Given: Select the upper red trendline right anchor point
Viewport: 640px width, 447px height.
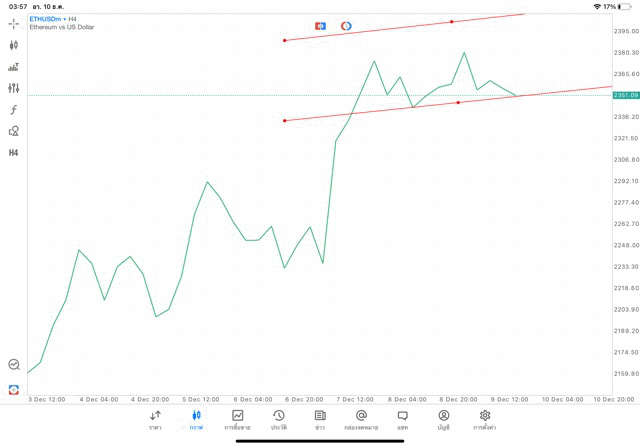Looking at the screenshot, I should click(x=451, y=21).
